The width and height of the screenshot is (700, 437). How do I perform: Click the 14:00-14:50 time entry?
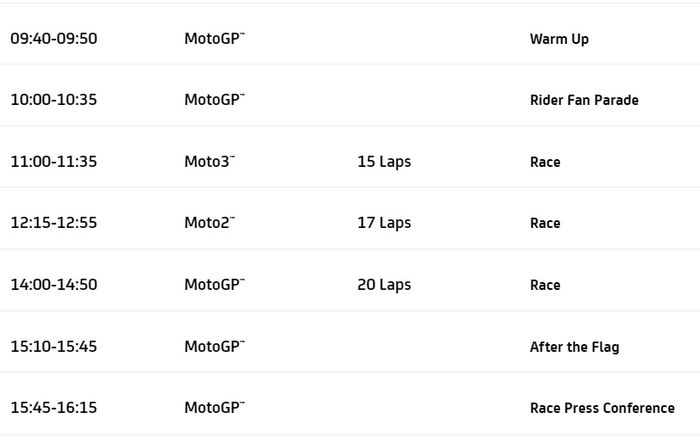tap(54, 285)
